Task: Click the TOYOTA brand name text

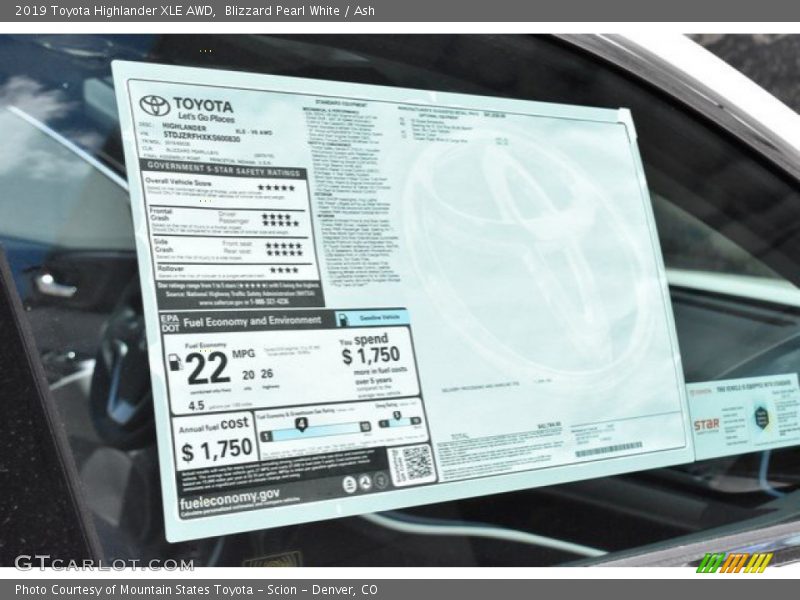Action: (203, 105)
